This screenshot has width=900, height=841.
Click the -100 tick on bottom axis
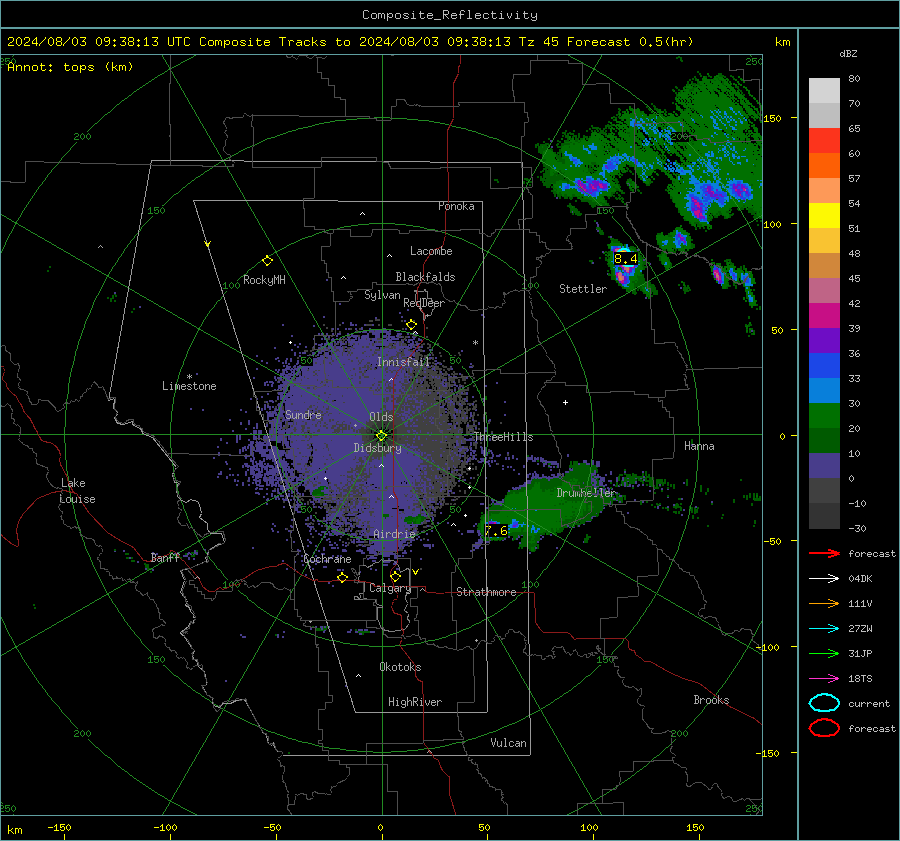click(165, 828)
